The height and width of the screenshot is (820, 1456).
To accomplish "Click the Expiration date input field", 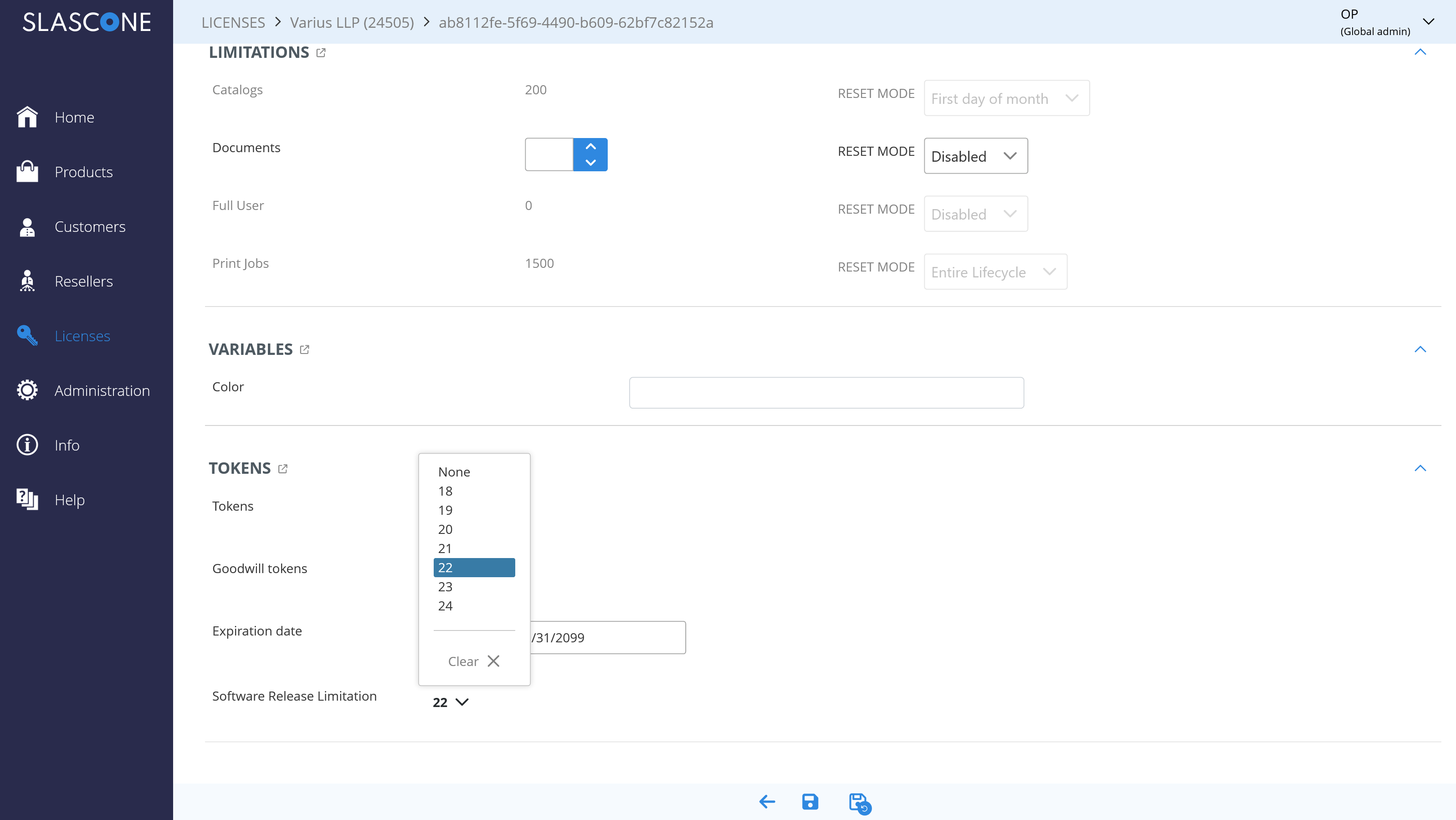I will (x=608, y=637).
